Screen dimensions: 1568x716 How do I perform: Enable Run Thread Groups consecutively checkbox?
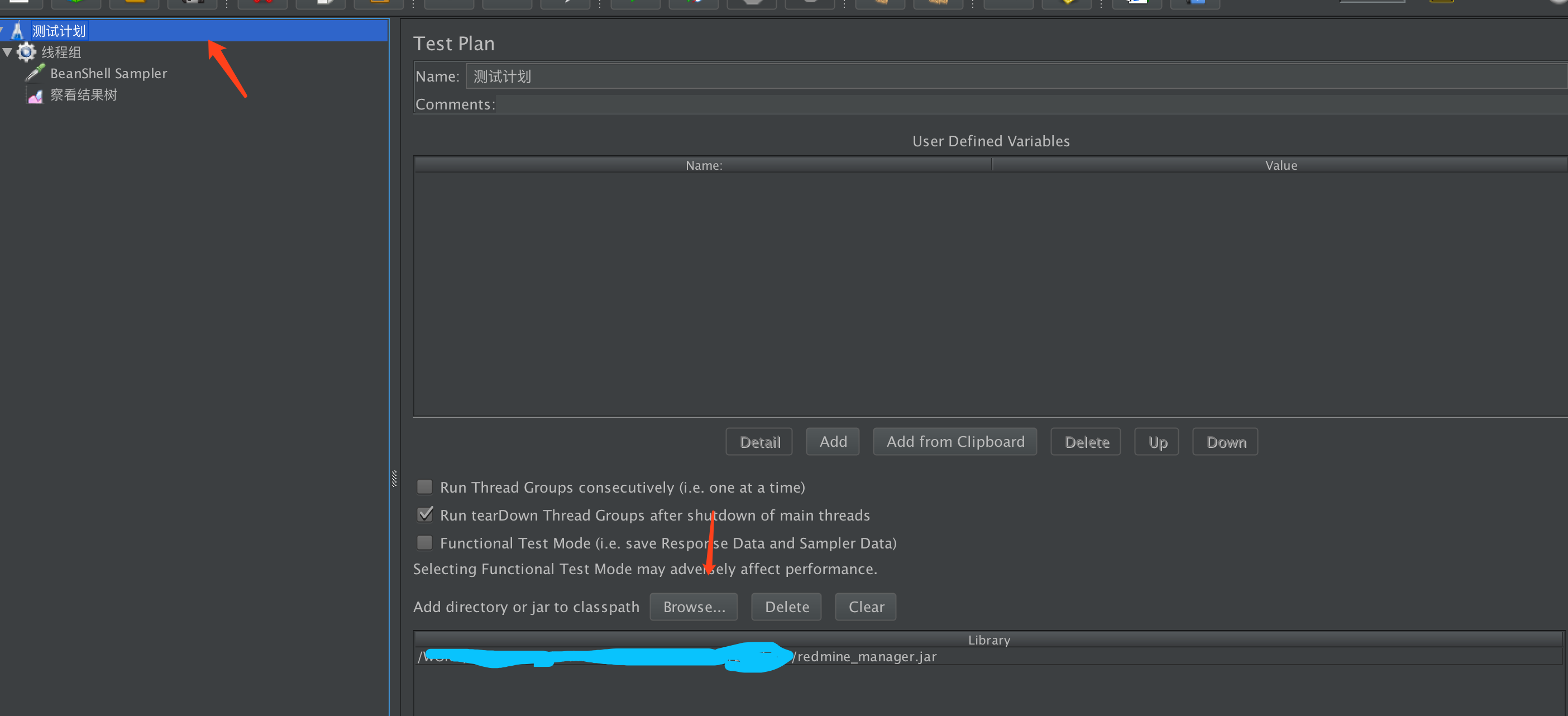click(x=424, y=487)
